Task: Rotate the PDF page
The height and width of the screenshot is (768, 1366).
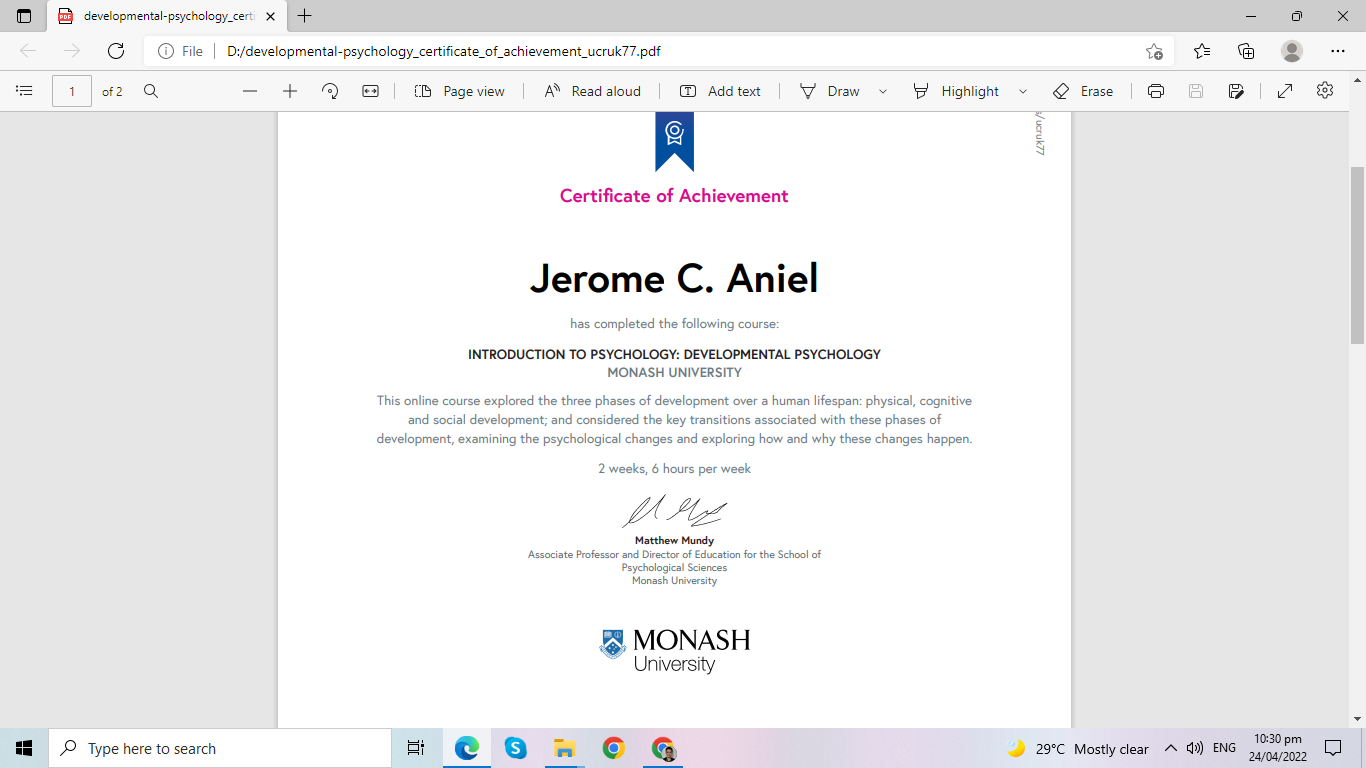Action: pos(330,91)
